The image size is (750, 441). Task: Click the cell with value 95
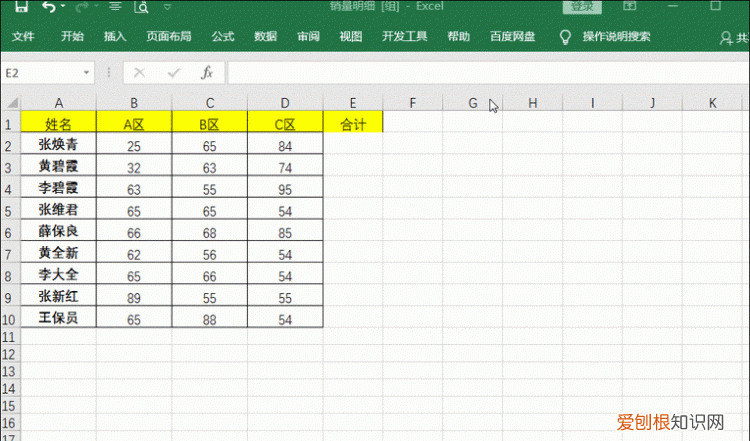[x=285, y=187]
